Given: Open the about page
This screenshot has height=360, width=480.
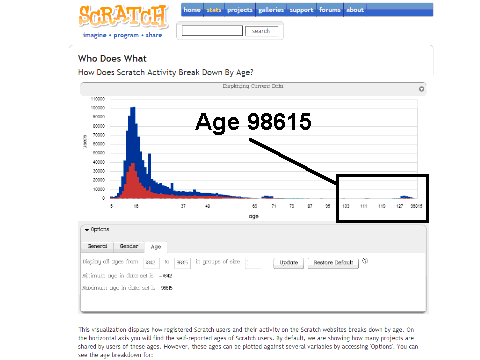Looking at the screenshot, I should click(355, 10).
